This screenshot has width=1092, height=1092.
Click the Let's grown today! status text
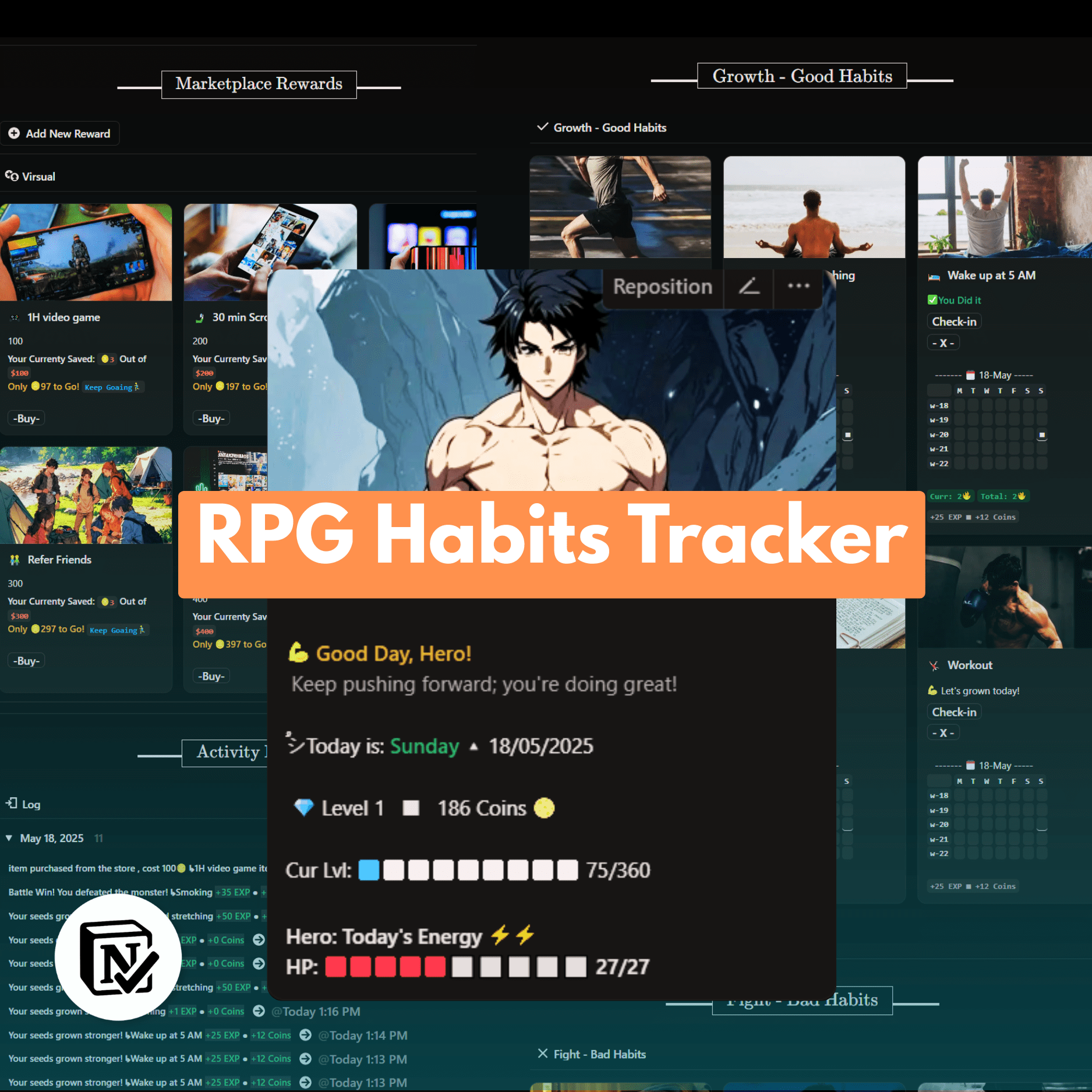[980, 691]
